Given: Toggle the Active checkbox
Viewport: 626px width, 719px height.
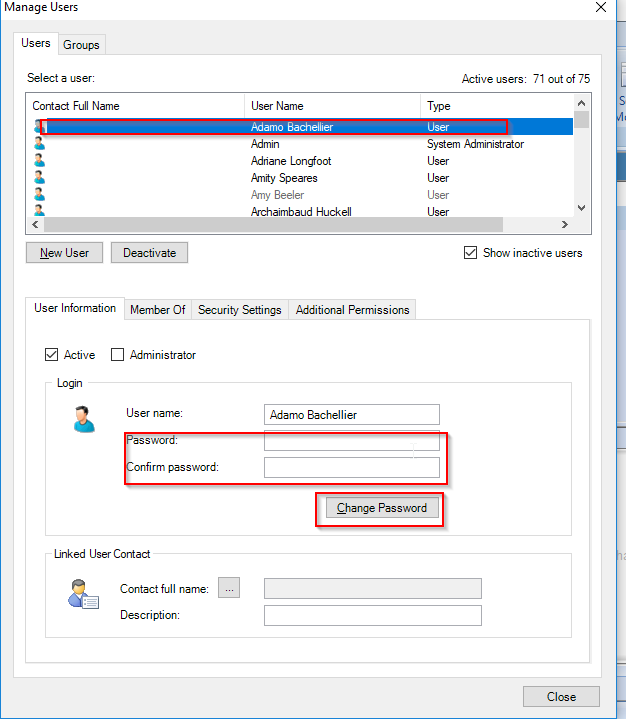Looking at the screenshot, I should click(x=51, y=354).
